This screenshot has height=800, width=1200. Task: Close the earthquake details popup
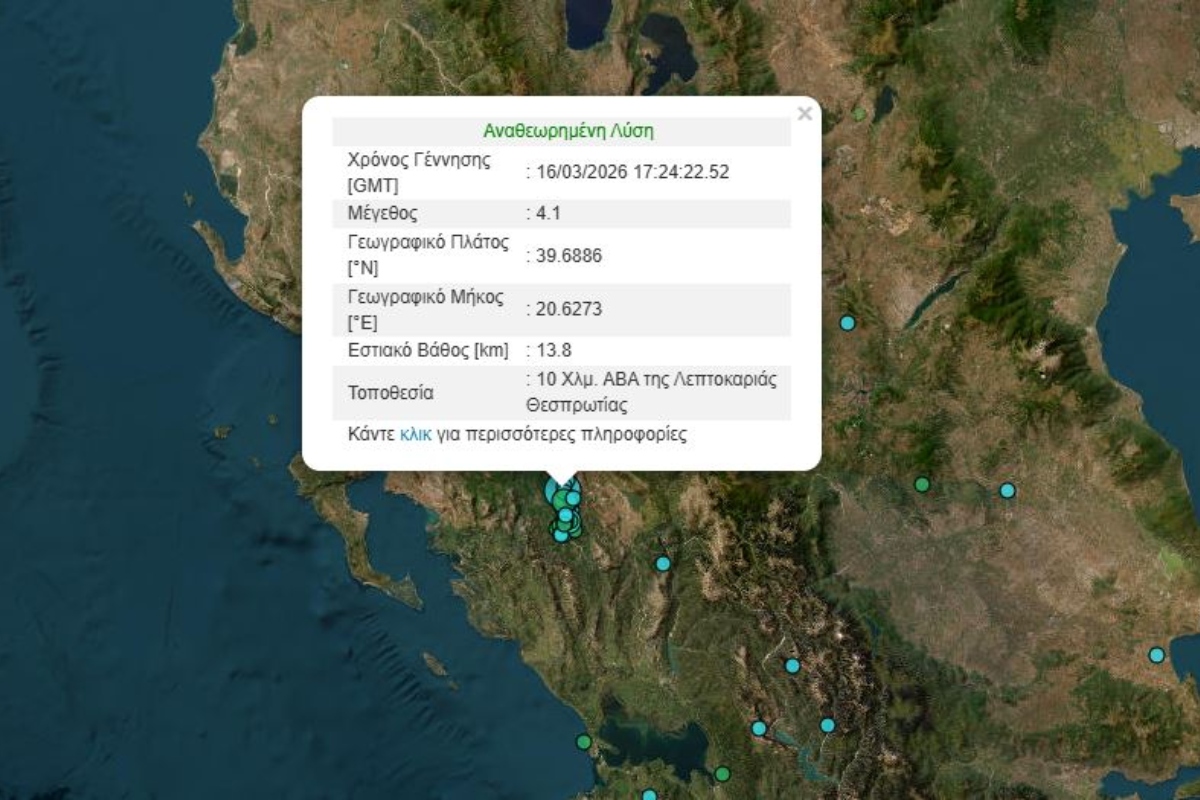[x=804, y=114]
